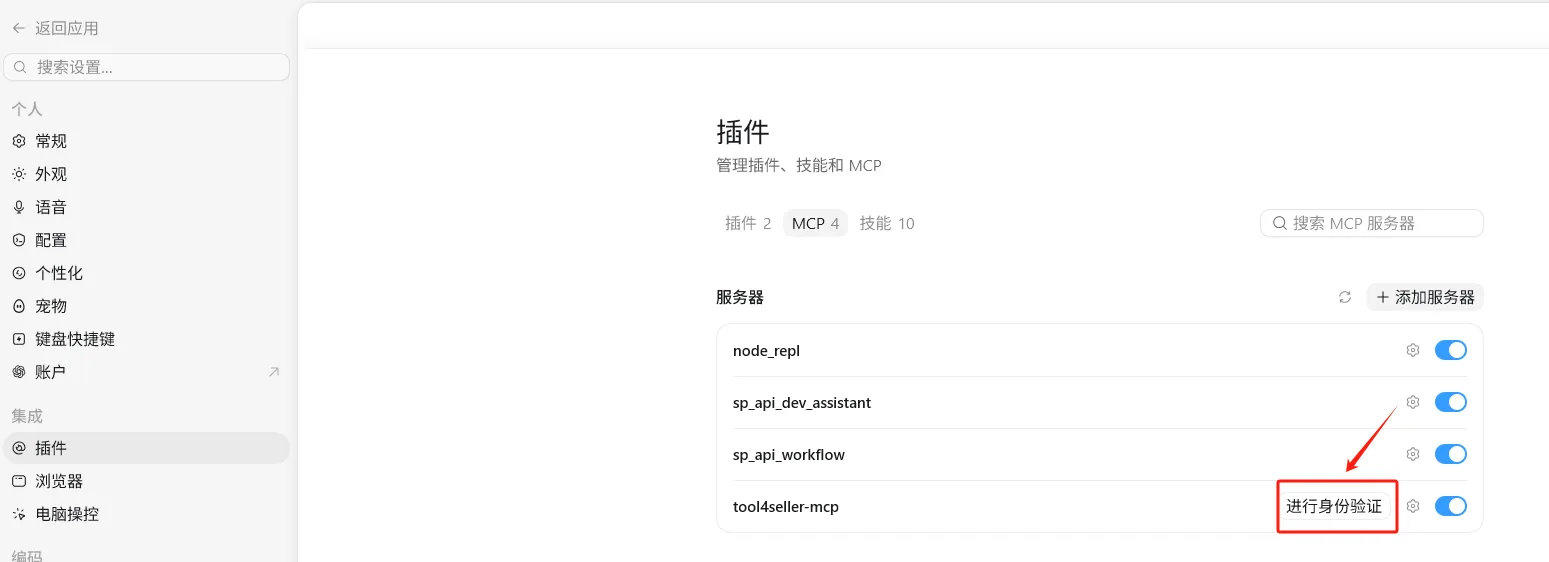
Task: Click the magnifier icon in MCP server search
Action: point(1279,223)
